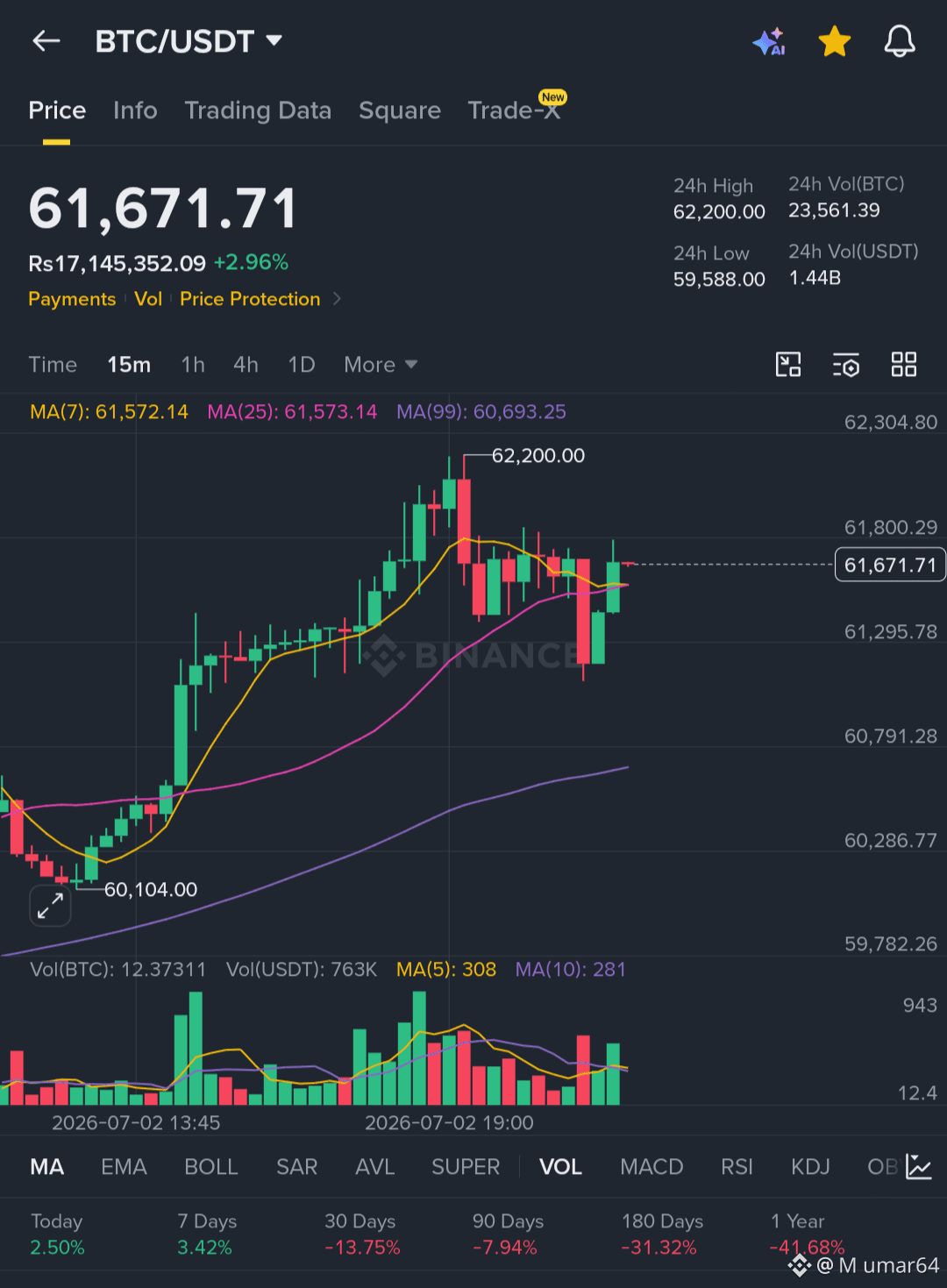
Task: Open the Trading Data tab
Action: tap(258, 110)
